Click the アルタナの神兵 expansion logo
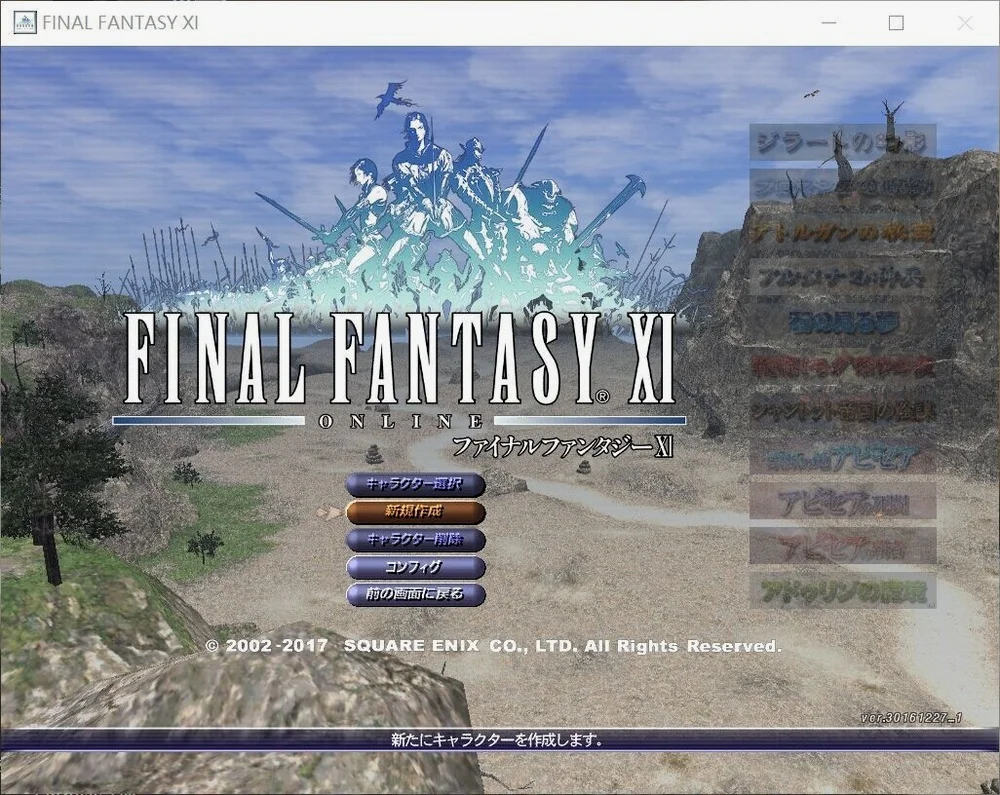The height and width of the screenshot is (795, 1000). [842, 277]
